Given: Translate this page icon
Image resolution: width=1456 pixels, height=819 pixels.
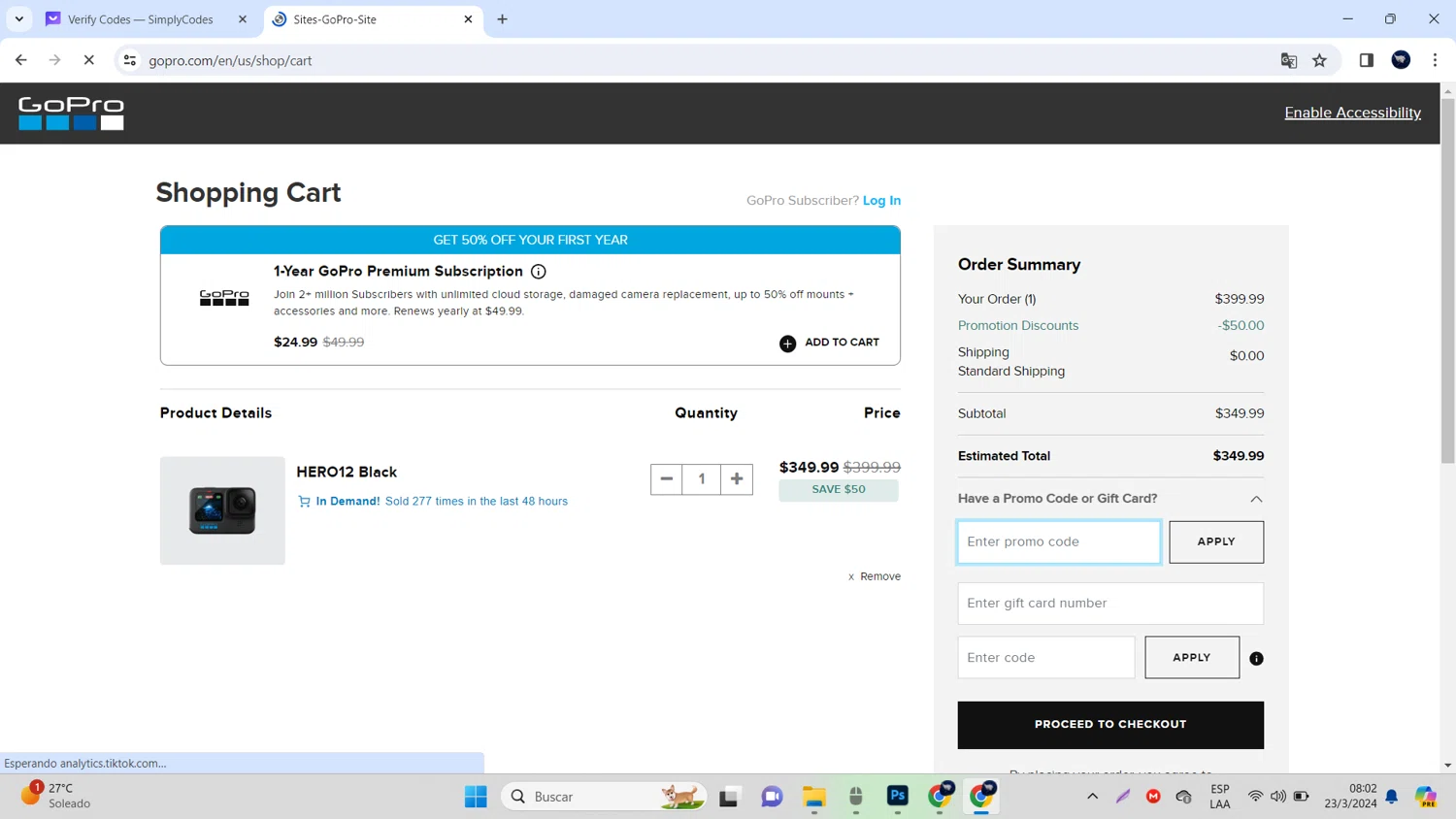Looking at the screenshot, I should point(1289,60).
